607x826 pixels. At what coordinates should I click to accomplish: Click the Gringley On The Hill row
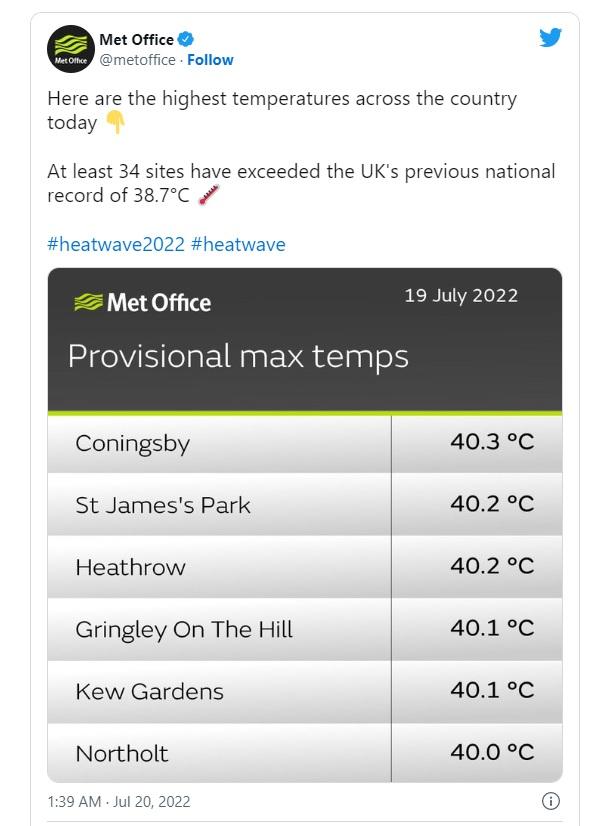click(x=304, y=629)
